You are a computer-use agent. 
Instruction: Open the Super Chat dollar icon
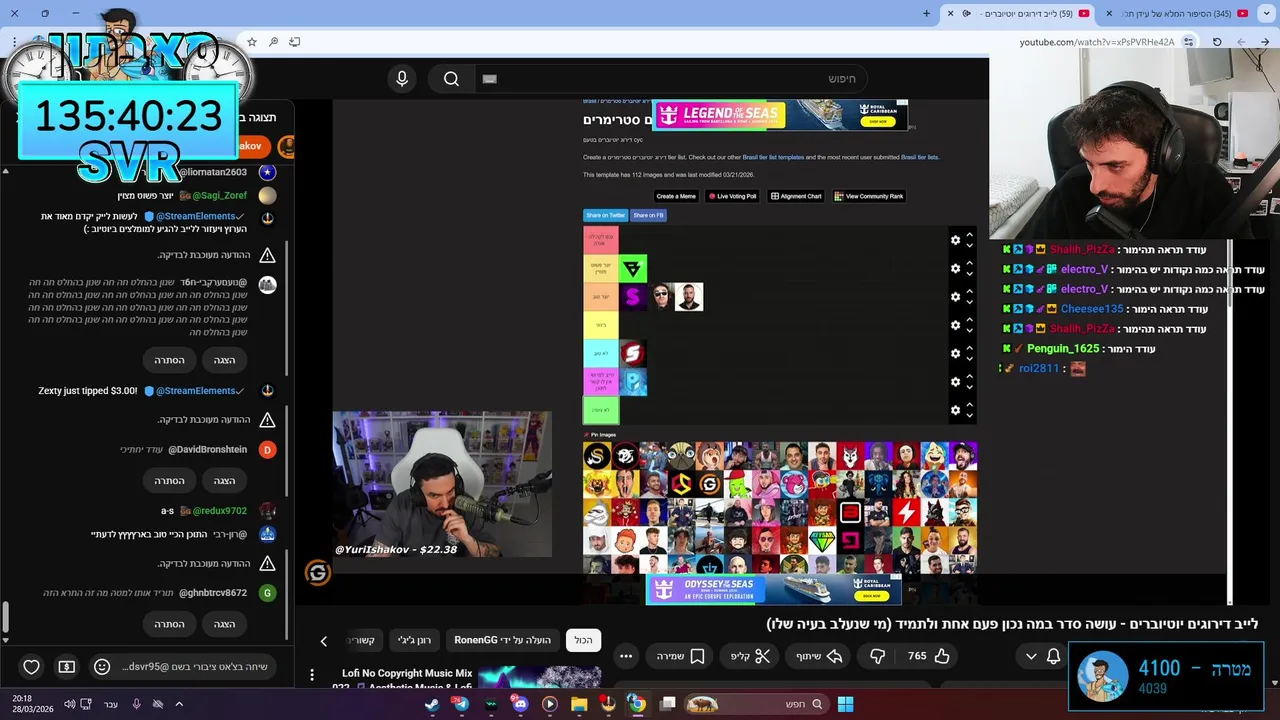tap(66, 667)
